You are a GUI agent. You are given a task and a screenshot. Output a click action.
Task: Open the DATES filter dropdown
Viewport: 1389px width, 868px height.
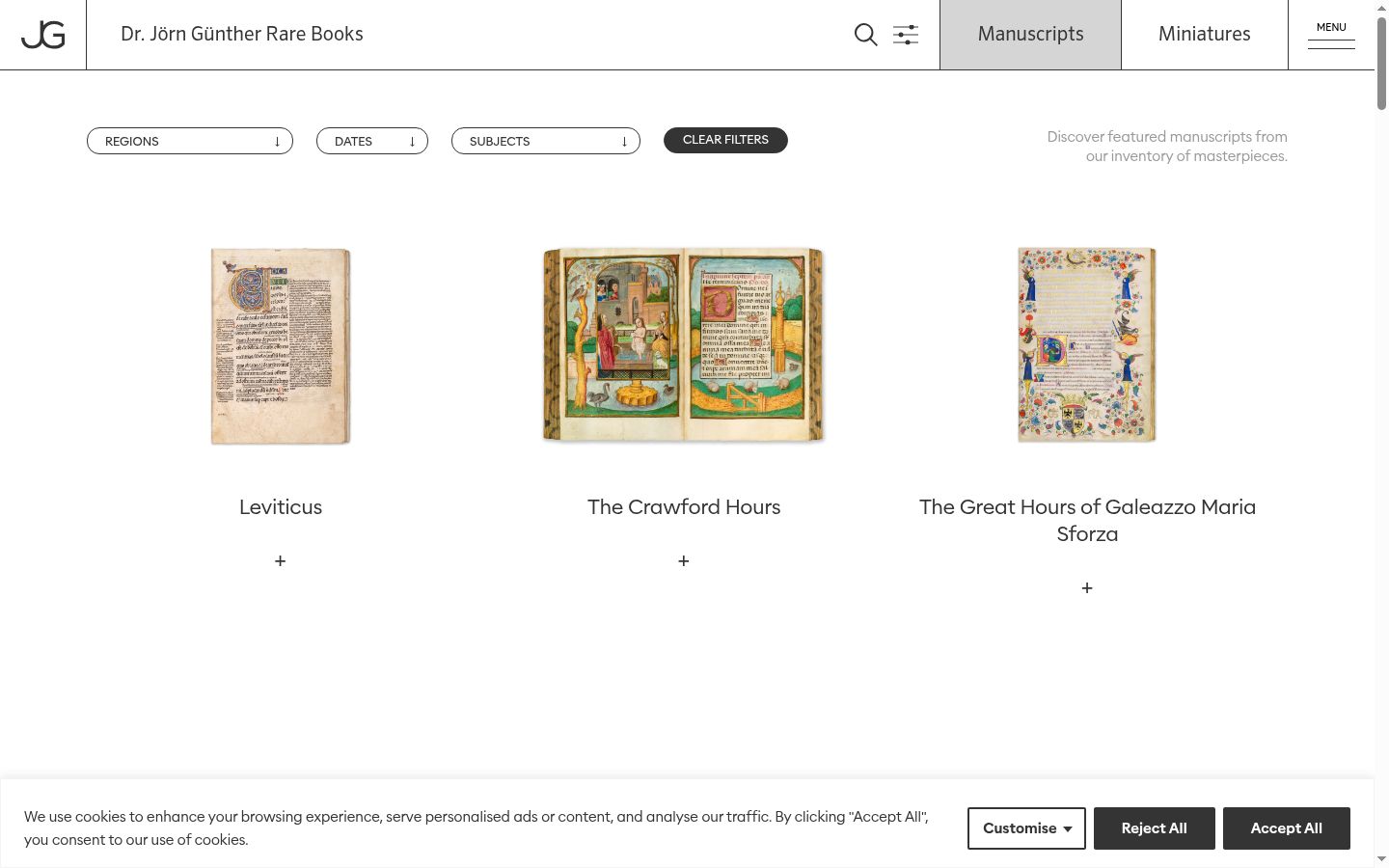[x=372, y=141]
